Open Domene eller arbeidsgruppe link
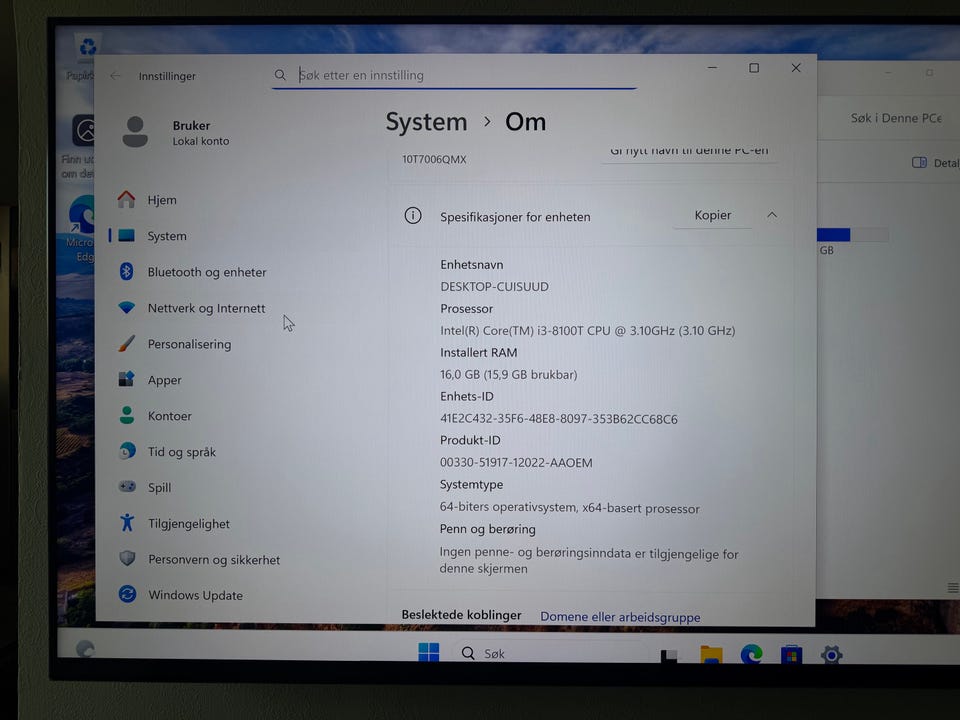Viewport: 960px width, 720px height. pos(620,617)
